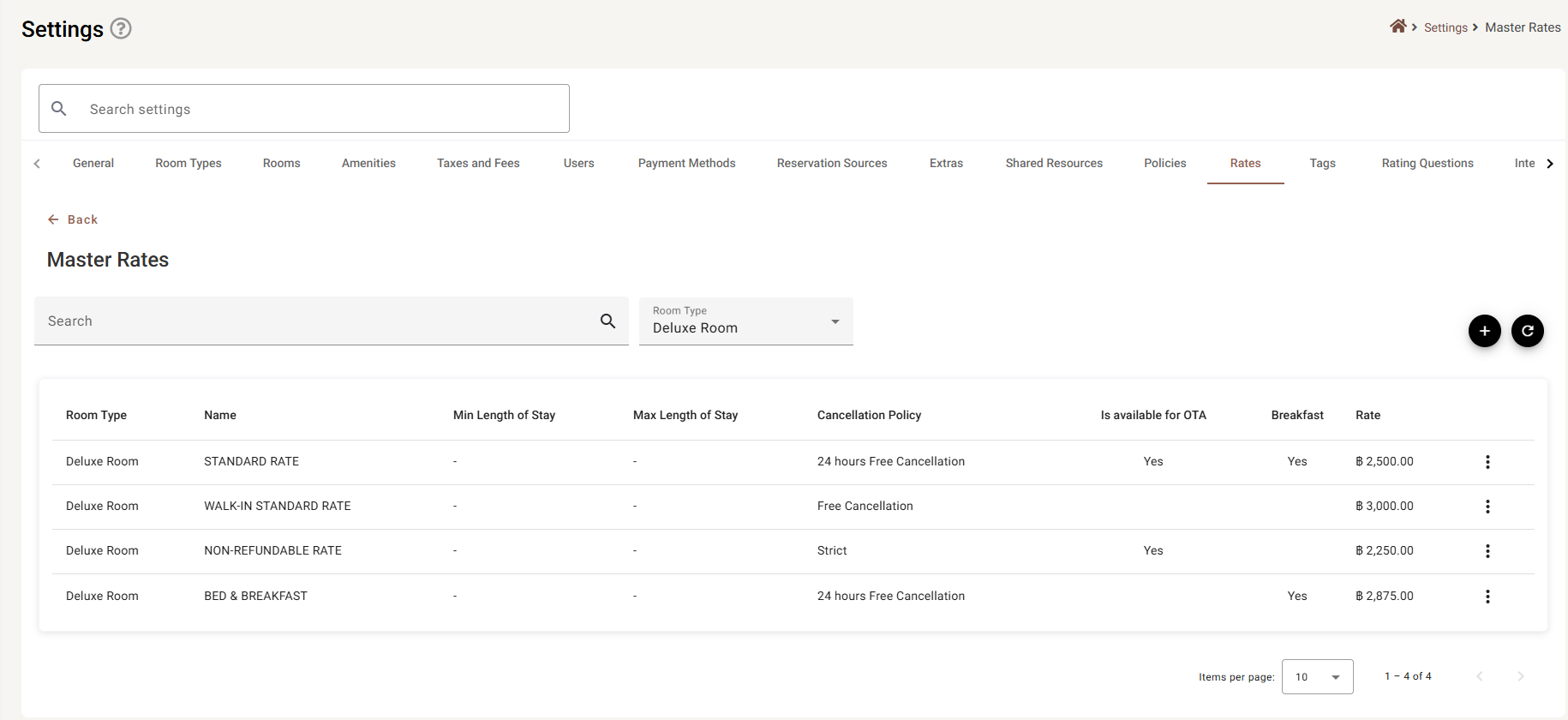1568x720 pixels.
Task: Switch to the Room Types tab
Action: [x=189, y=163]
